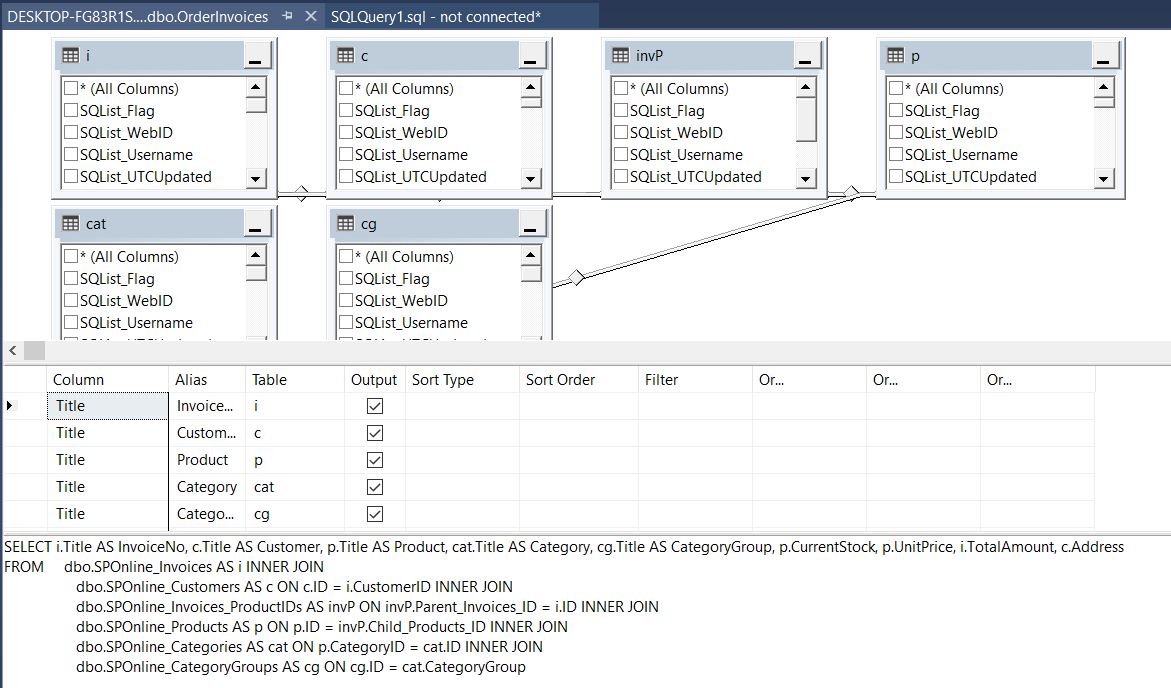Click the join diamond on cg diagonal line

coord(575,277)
